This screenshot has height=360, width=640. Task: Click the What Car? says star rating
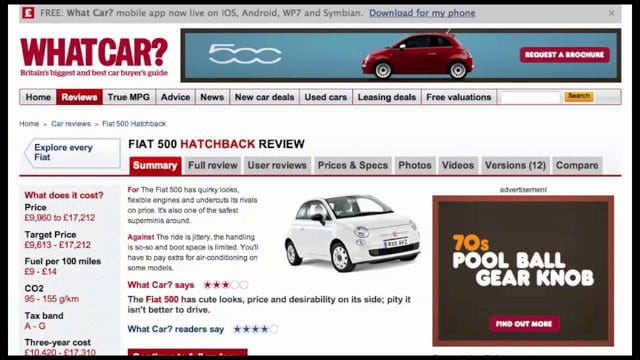226,285
